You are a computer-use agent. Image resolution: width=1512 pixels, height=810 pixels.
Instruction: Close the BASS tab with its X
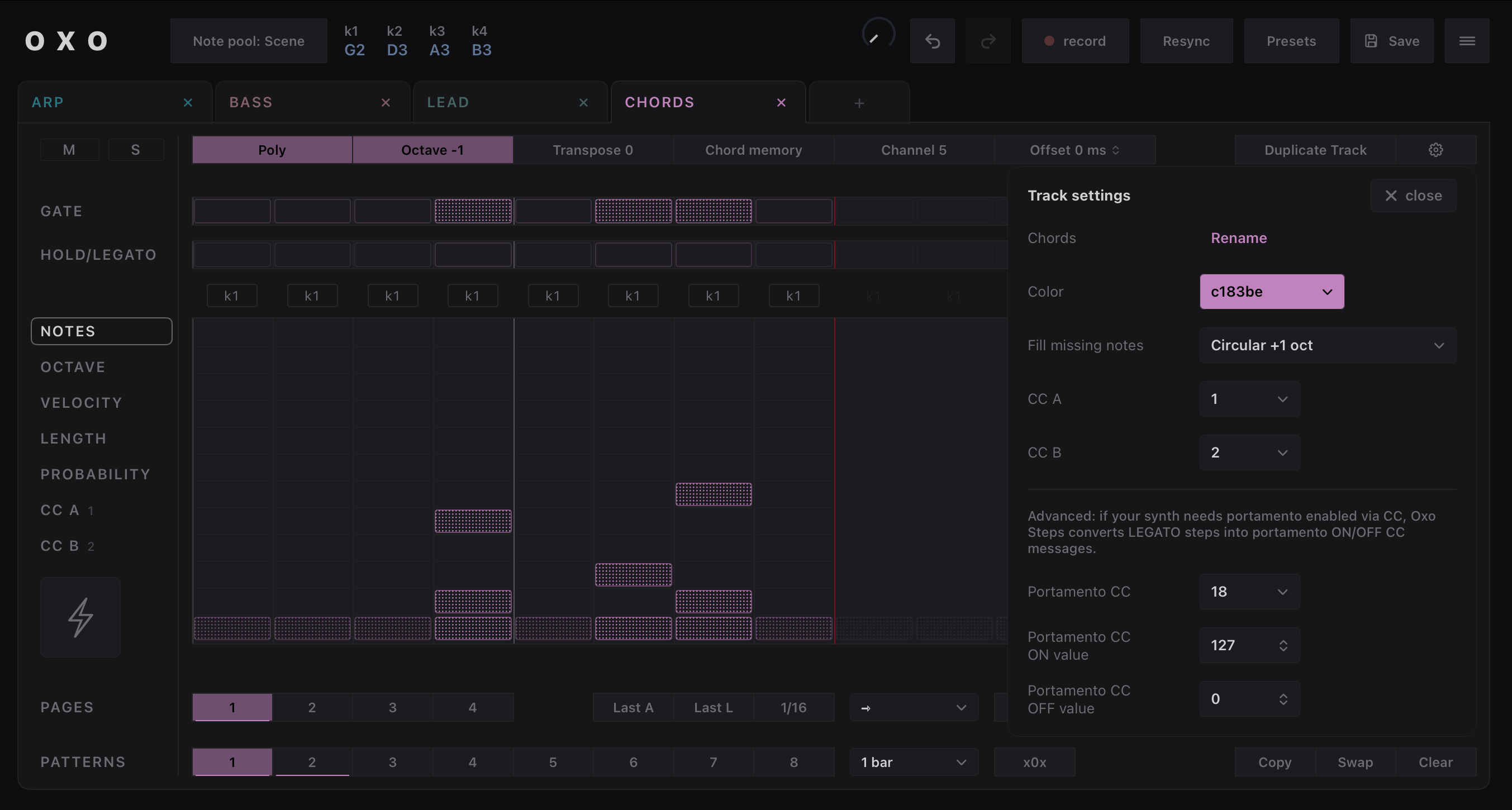click(386, 103)
